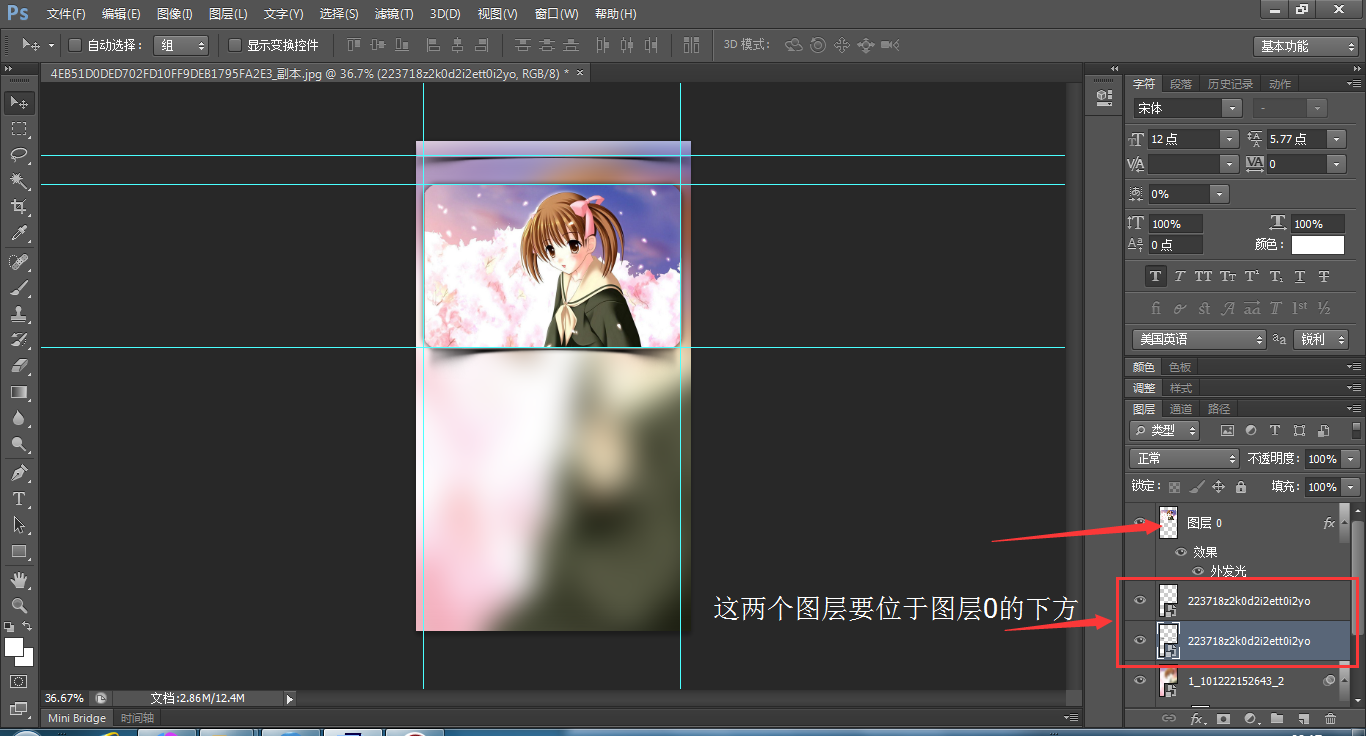Toggle Quick Mask mode
The image size is (1366, 736).
19,681
